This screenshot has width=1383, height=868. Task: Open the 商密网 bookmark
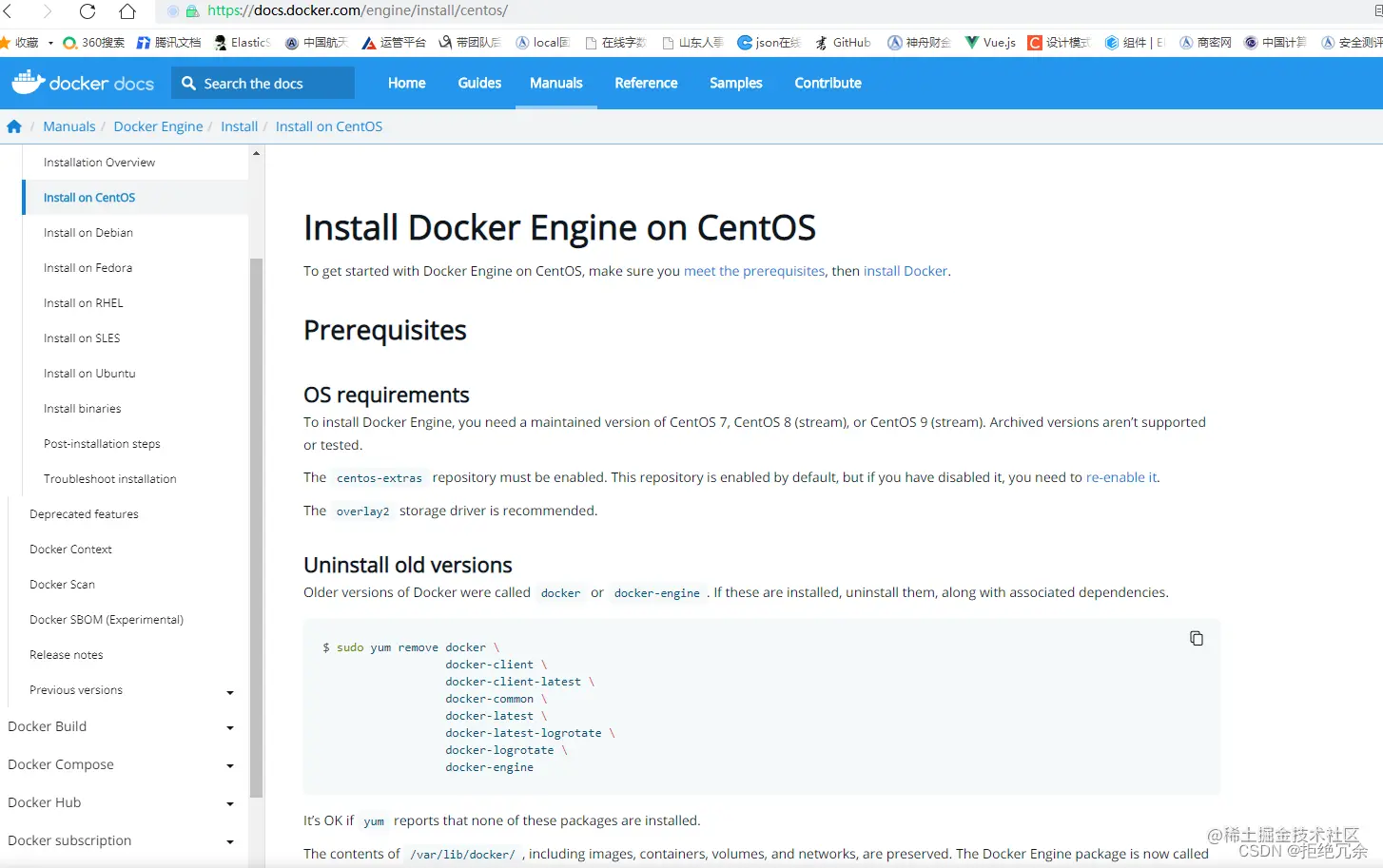coord(1205,43)
